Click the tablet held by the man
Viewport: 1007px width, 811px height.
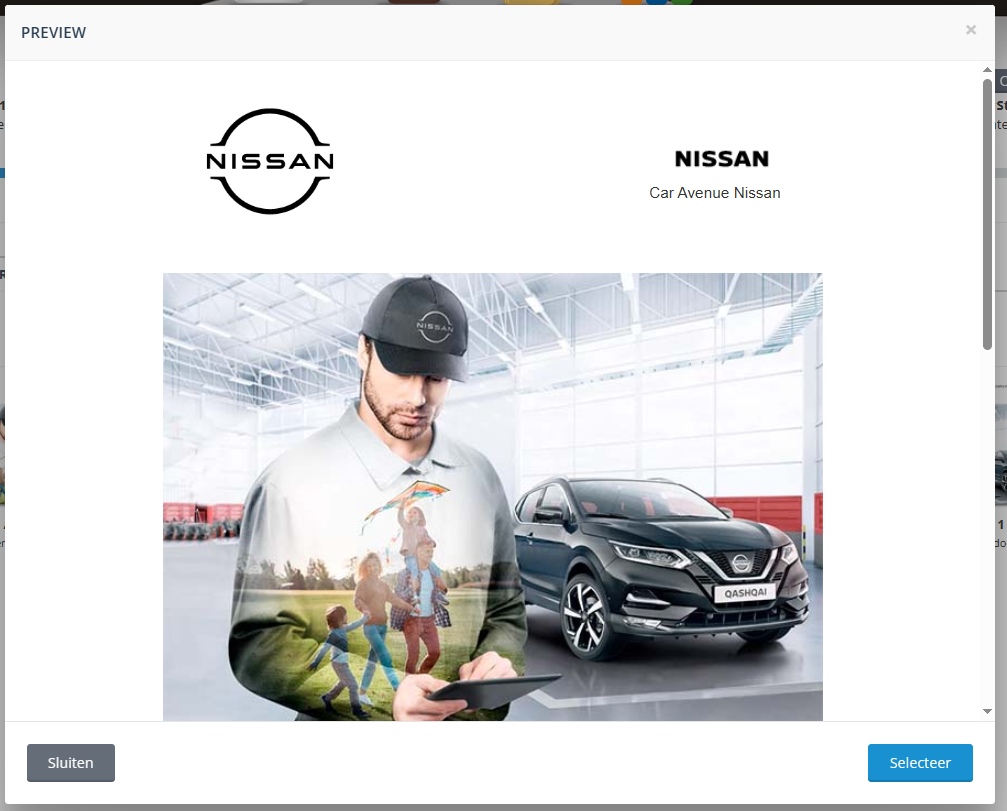[x=493, y=691]
